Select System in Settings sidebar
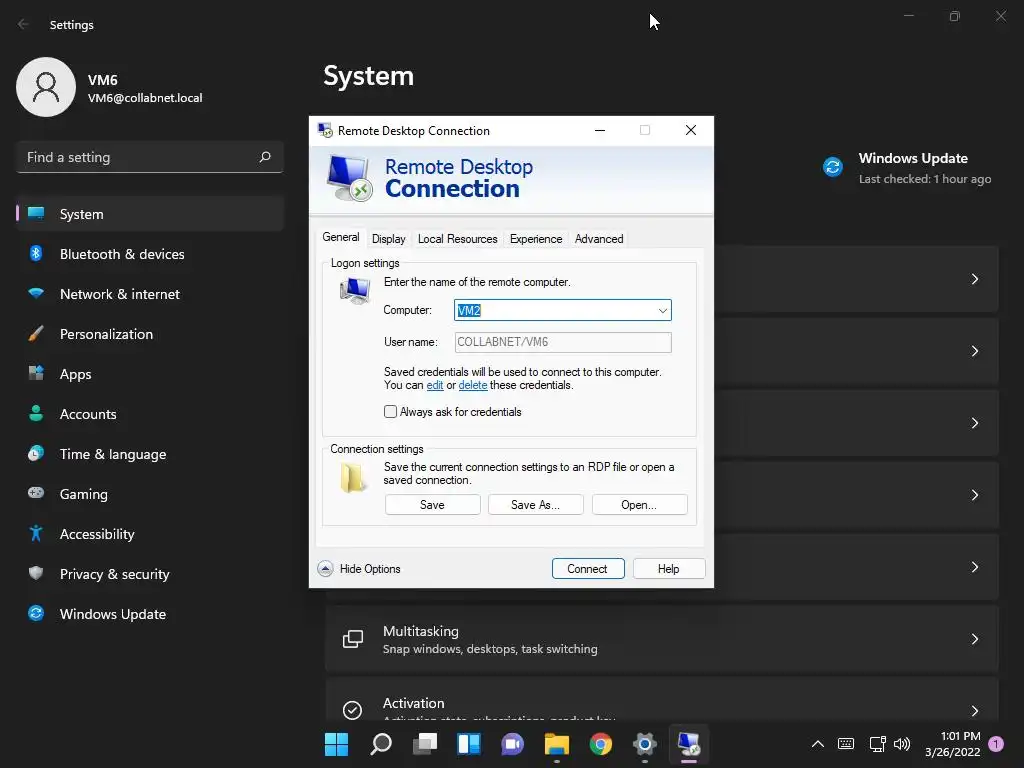 click(x=150, y=214)
